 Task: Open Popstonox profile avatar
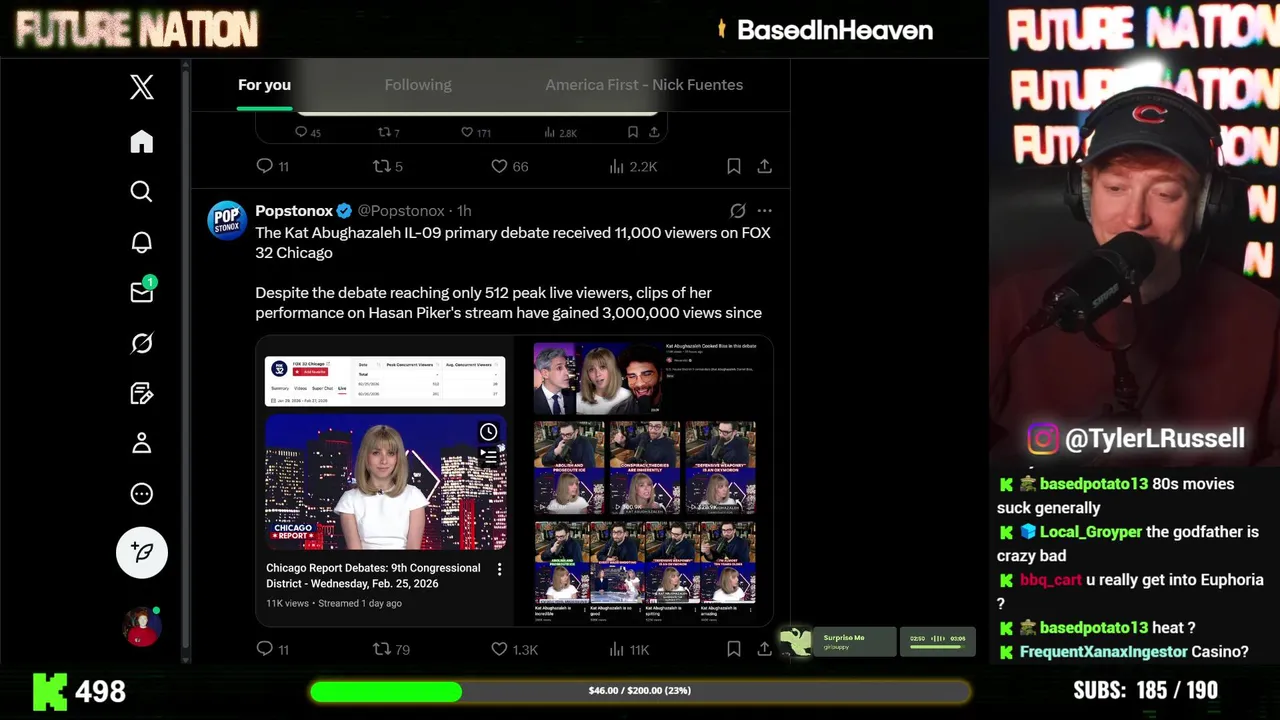pos(227,220)
